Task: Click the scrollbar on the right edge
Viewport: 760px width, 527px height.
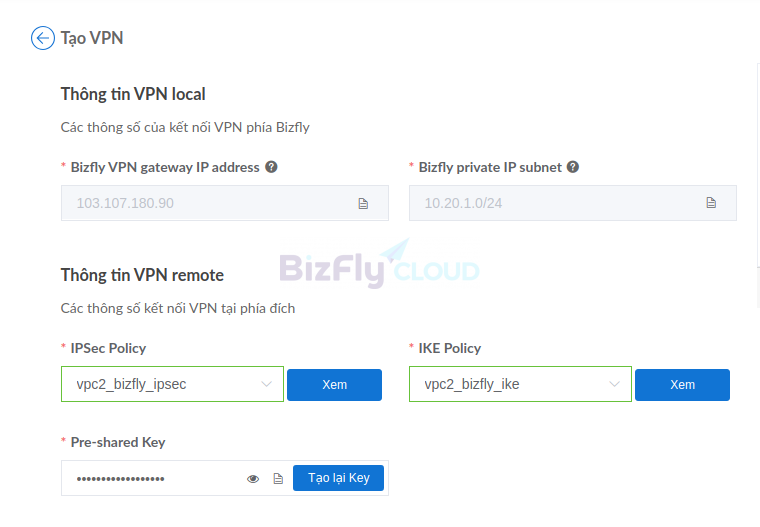Action: (x=758, y=184)
